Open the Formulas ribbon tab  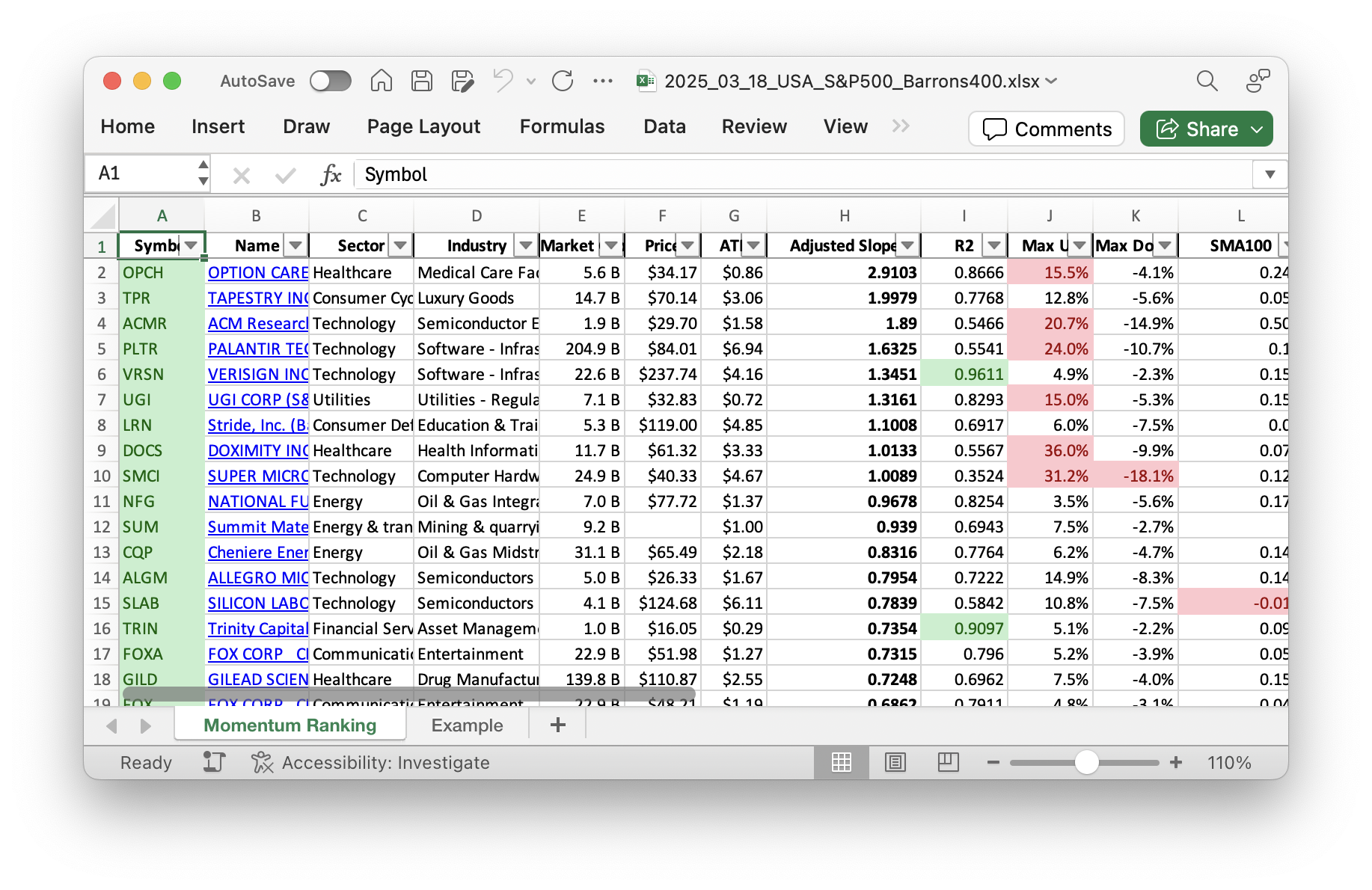tap(562, 127)
